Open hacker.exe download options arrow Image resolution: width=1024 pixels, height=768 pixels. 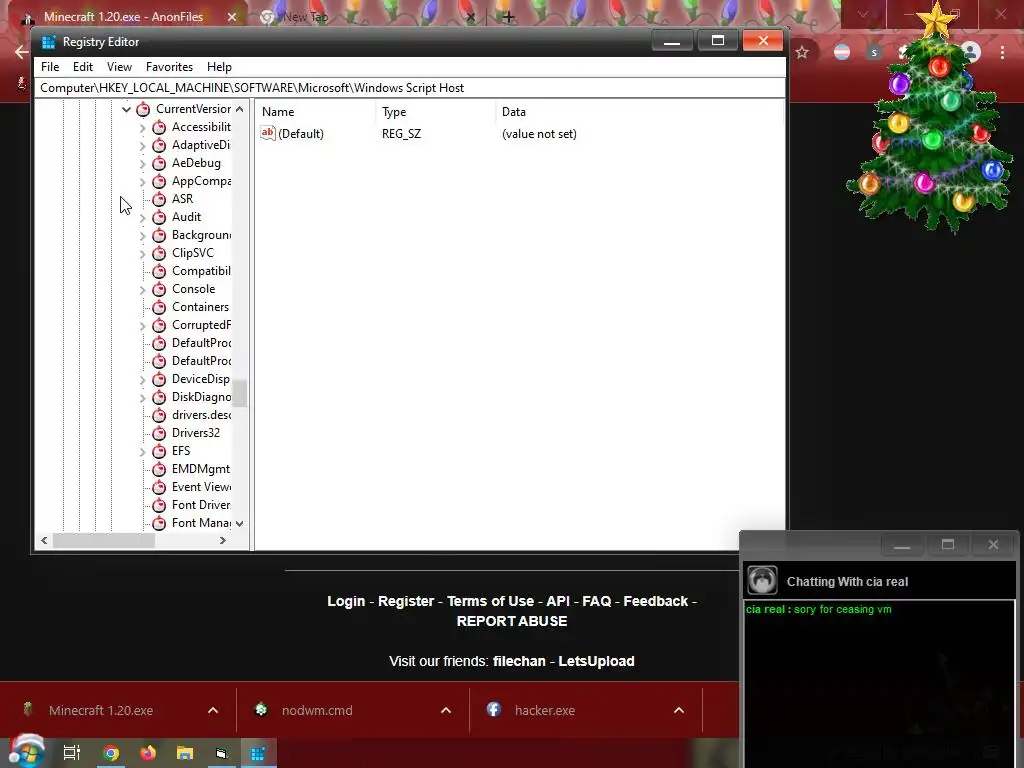679,710
